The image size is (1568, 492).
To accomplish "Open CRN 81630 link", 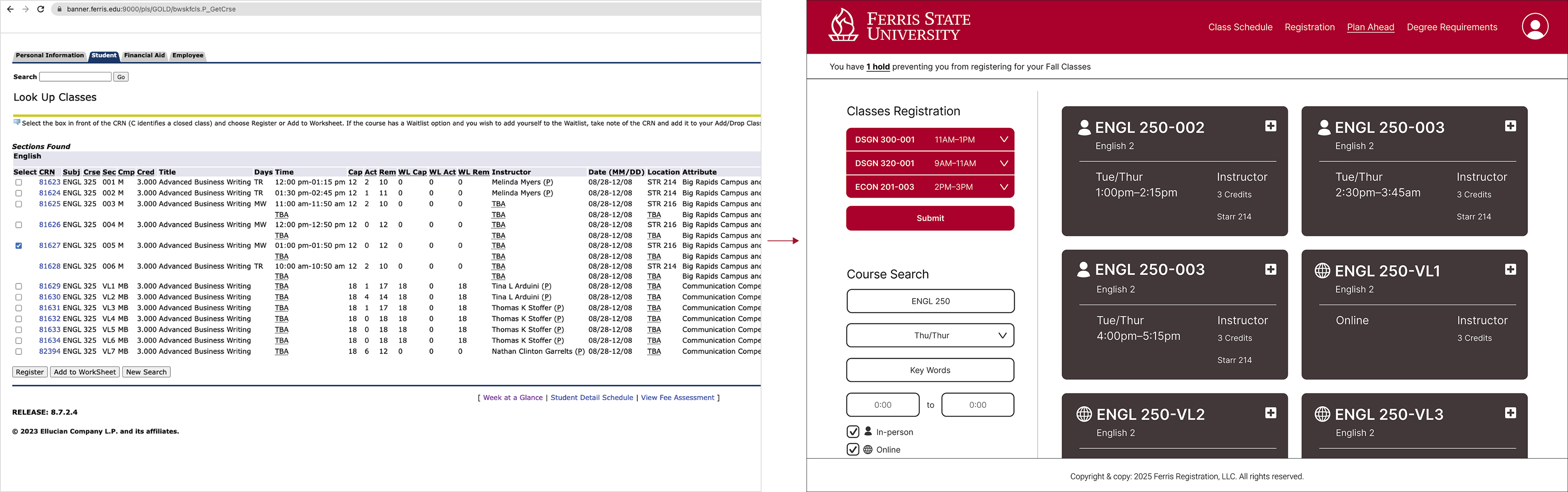I will pos(50,297).
